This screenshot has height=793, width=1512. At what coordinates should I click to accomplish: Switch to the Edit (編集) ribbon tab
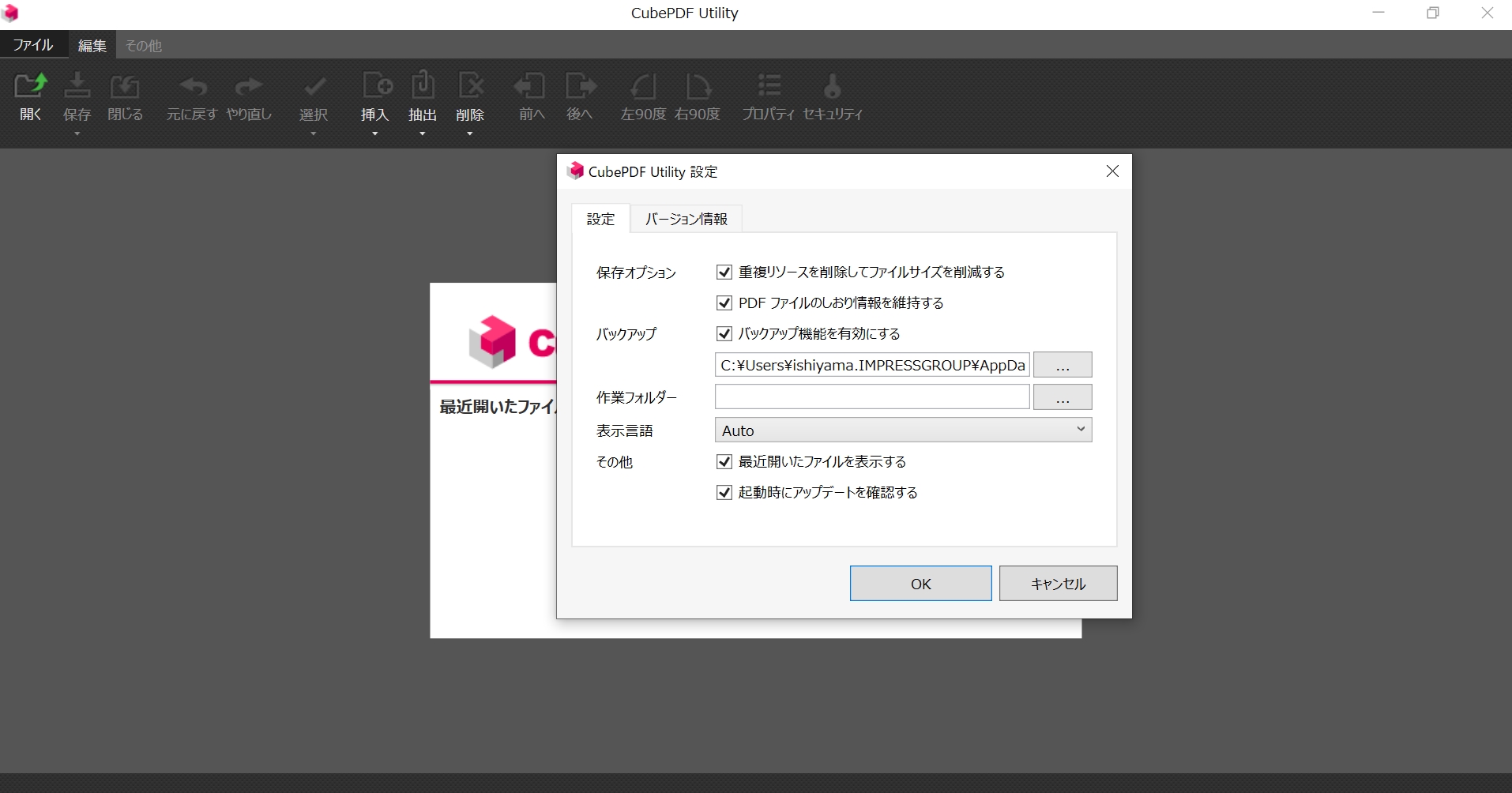(92, 46)
